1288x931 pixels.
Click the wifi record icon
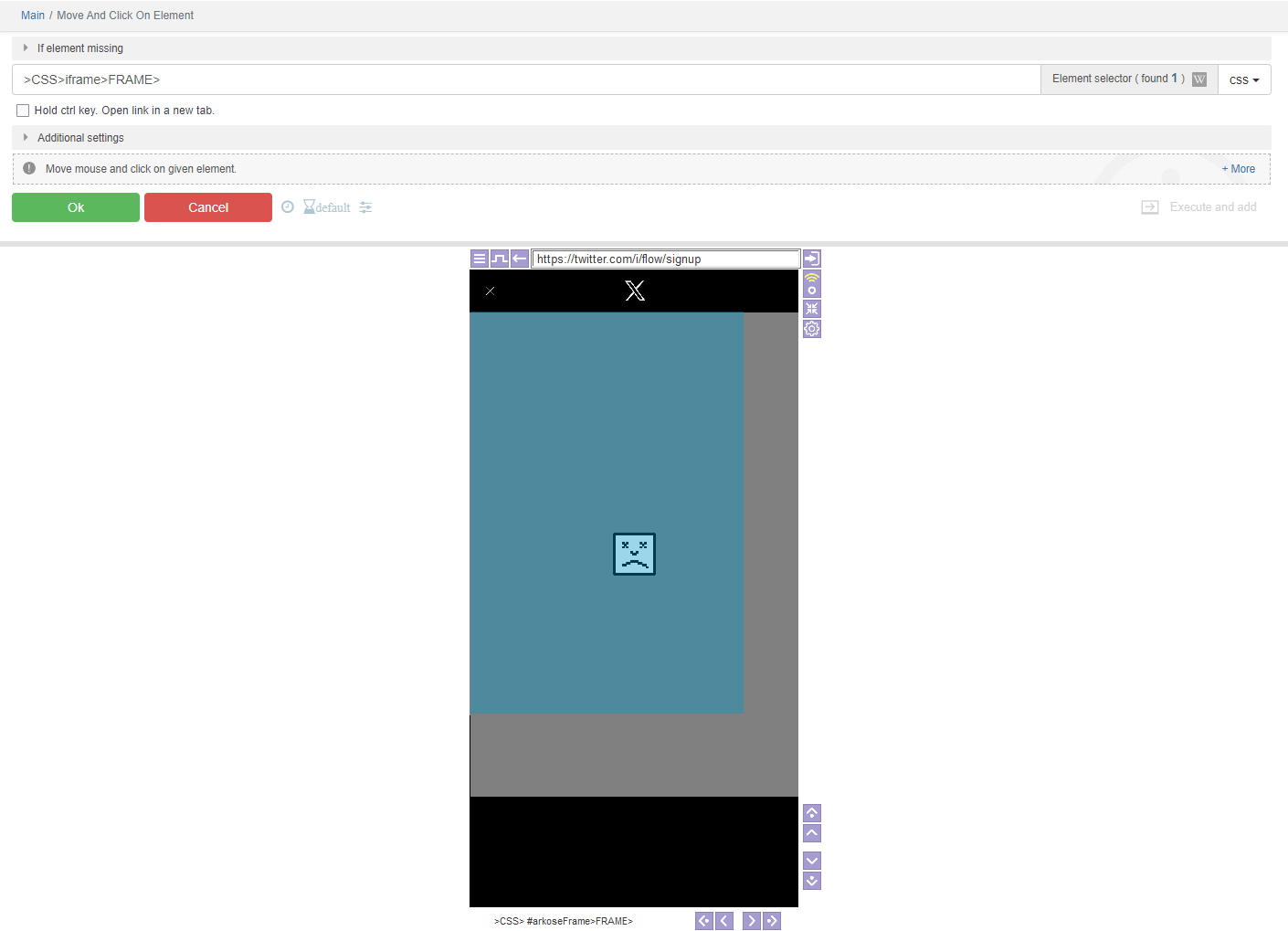point(811,283)
